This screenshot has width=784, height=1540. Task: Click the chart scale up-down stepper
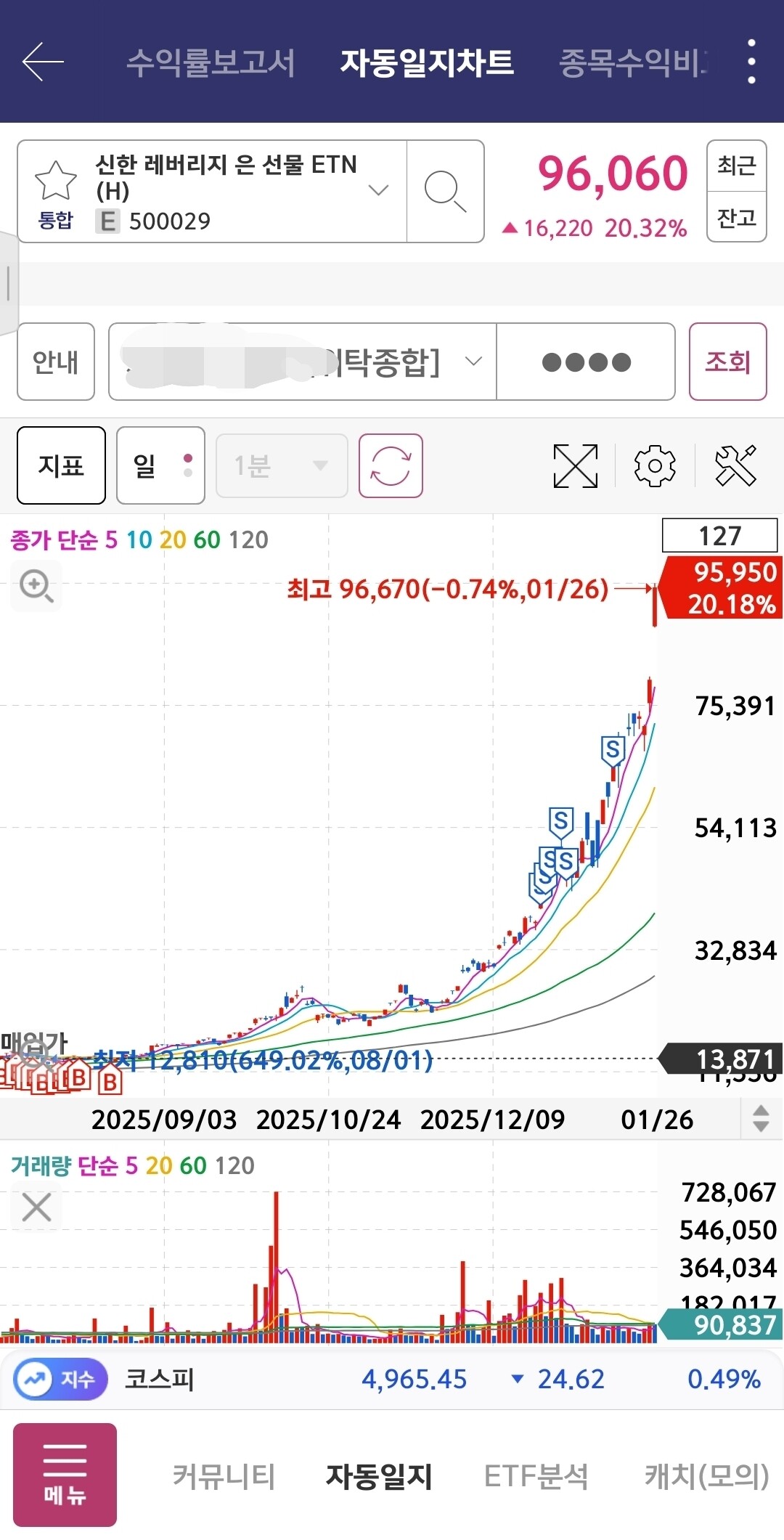click(x=761, y=1119)
